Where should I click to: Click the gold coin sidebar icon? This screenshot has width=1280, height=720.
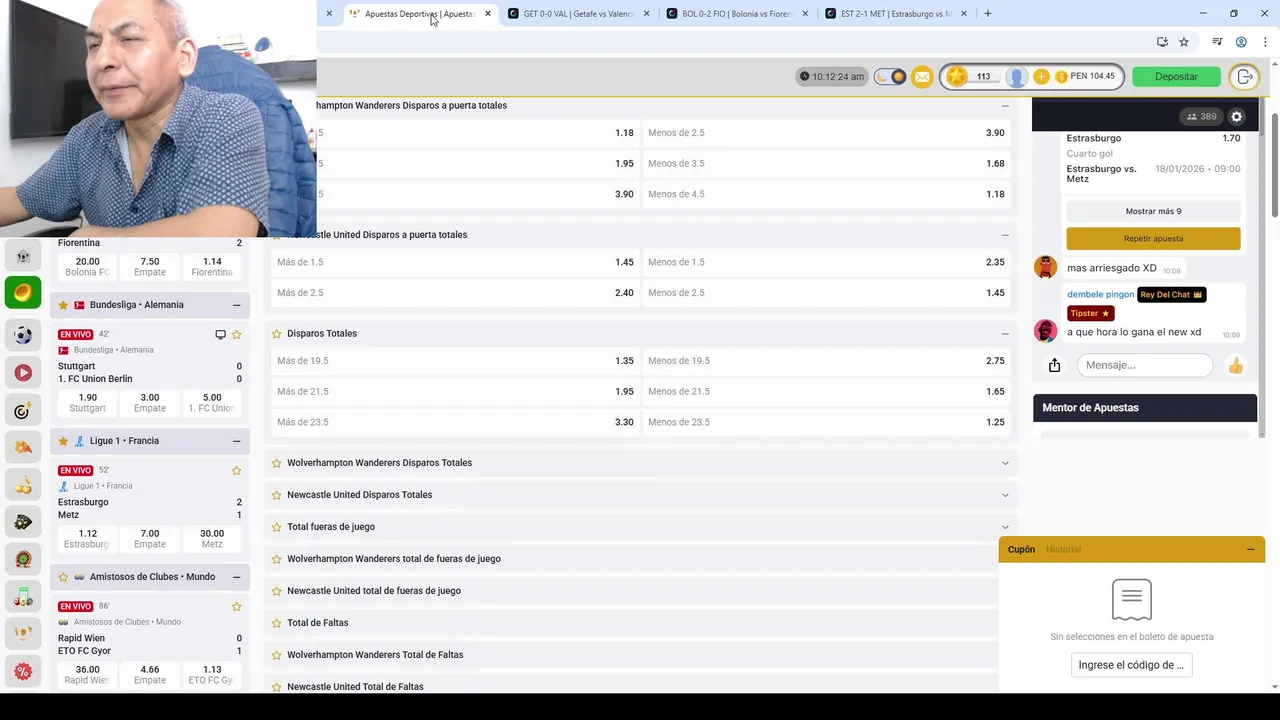pyautogui.click(x=23, y=292)
